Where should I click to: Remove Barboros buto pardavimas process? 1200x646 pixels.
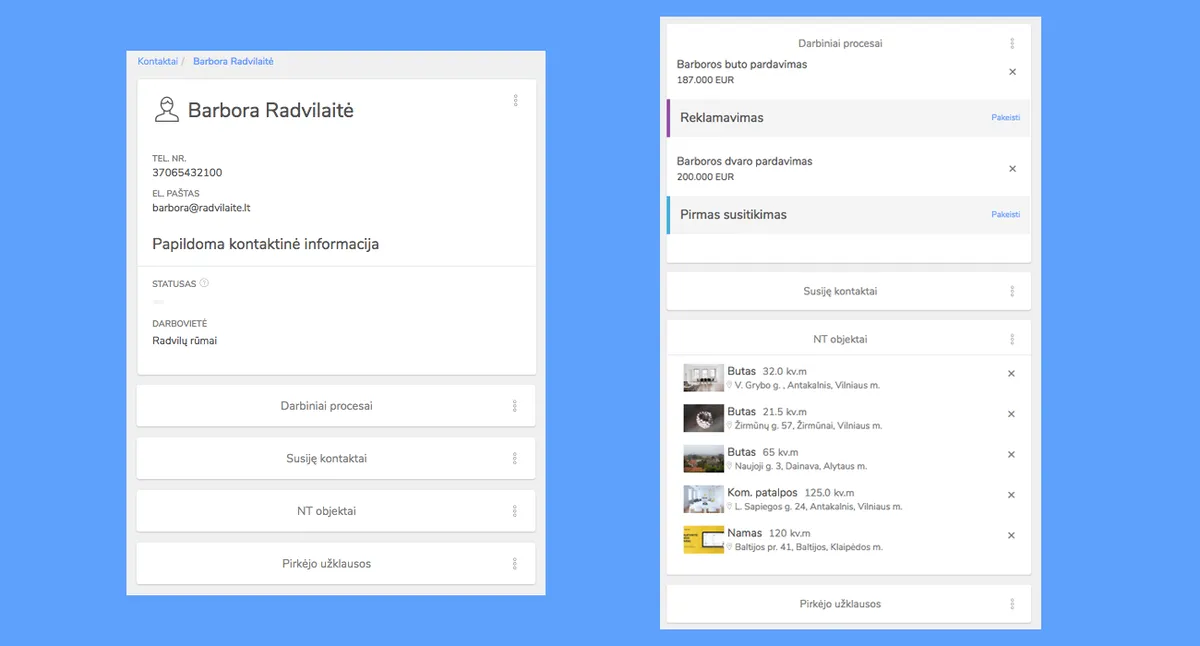[1012, 72]
